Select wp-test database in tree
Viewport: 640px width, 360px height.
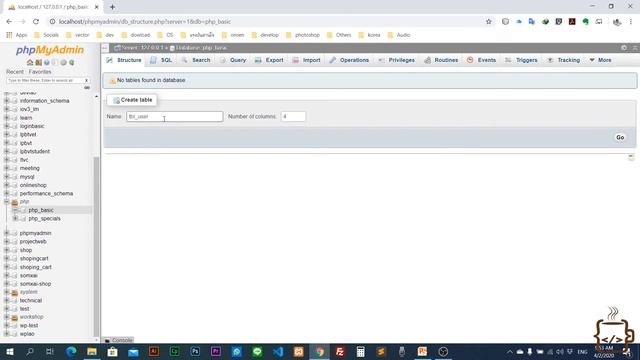29,325
